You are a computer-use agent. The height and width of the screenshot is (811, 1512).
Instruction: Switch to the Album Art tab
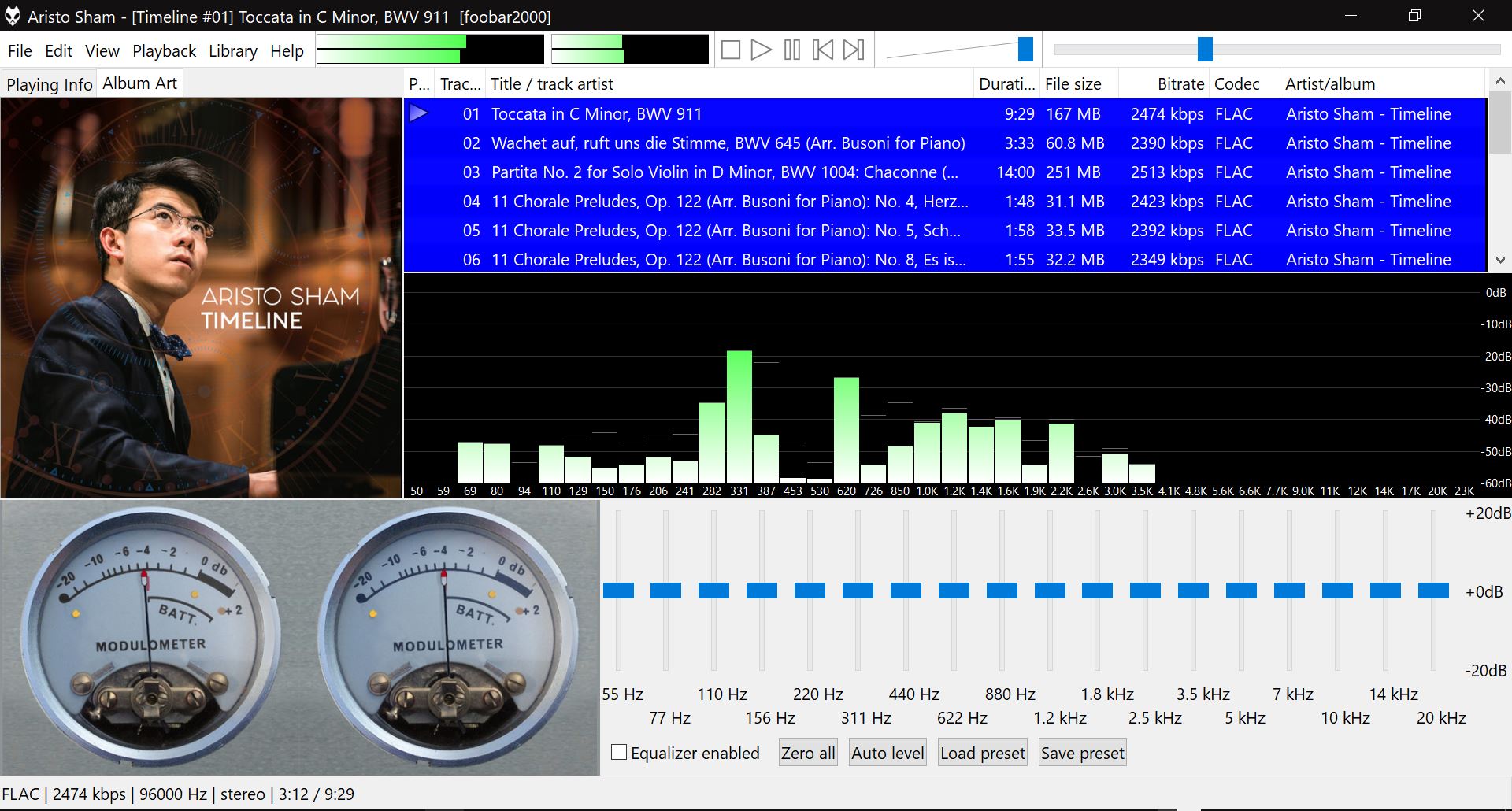[139, 83]
